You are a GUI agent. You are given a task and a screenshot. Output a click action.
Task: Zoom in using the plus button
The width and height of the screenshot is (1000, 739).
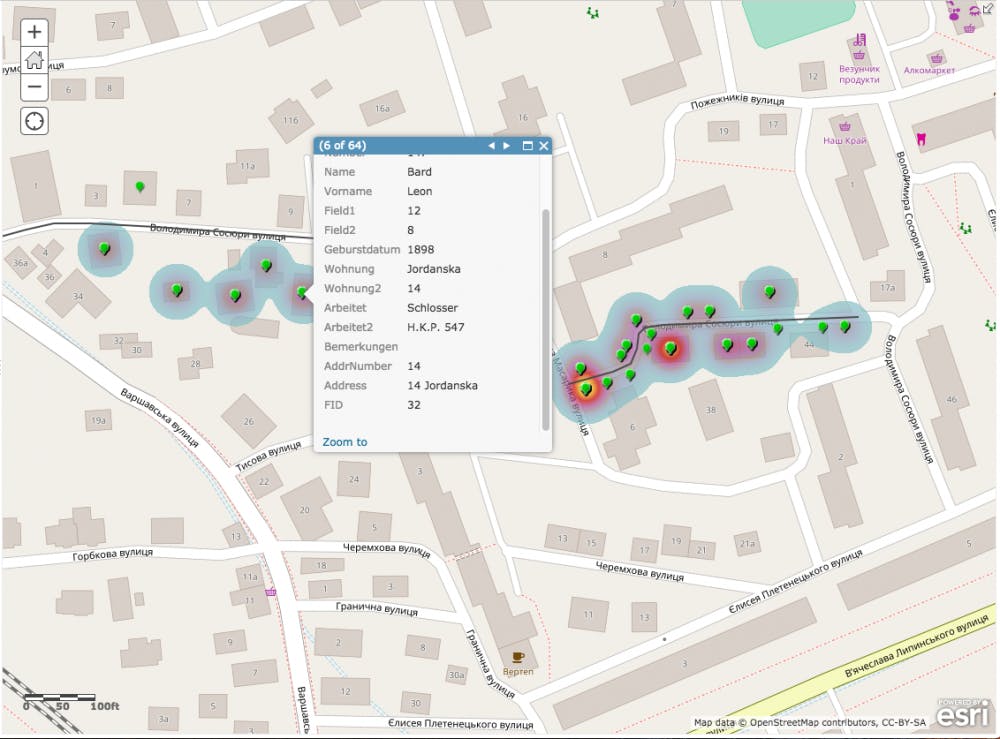click(x=34, y=30)
